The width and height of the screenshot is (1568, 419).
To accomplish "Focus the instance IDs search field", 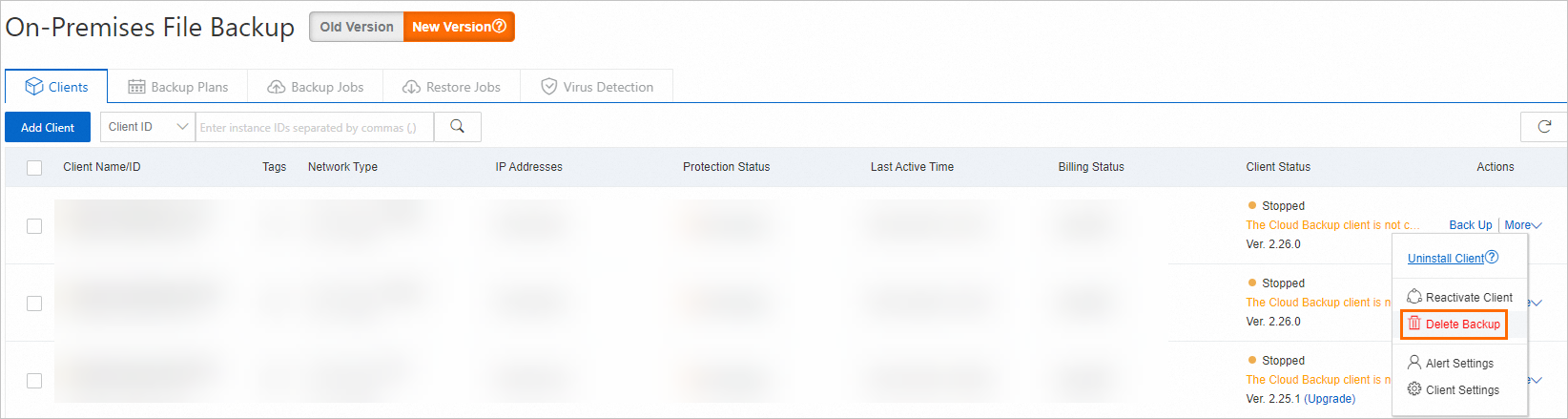I will (314, 127).
